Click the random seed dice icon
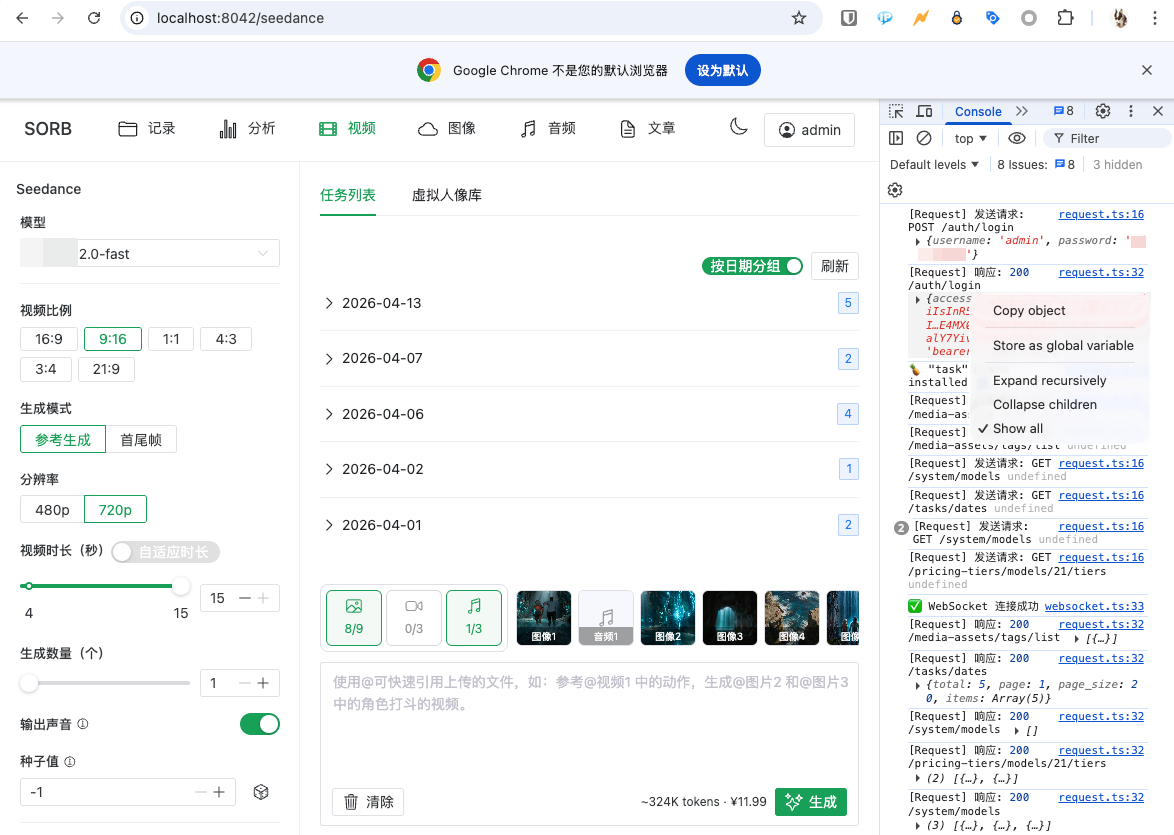 (x=261, y=792)
